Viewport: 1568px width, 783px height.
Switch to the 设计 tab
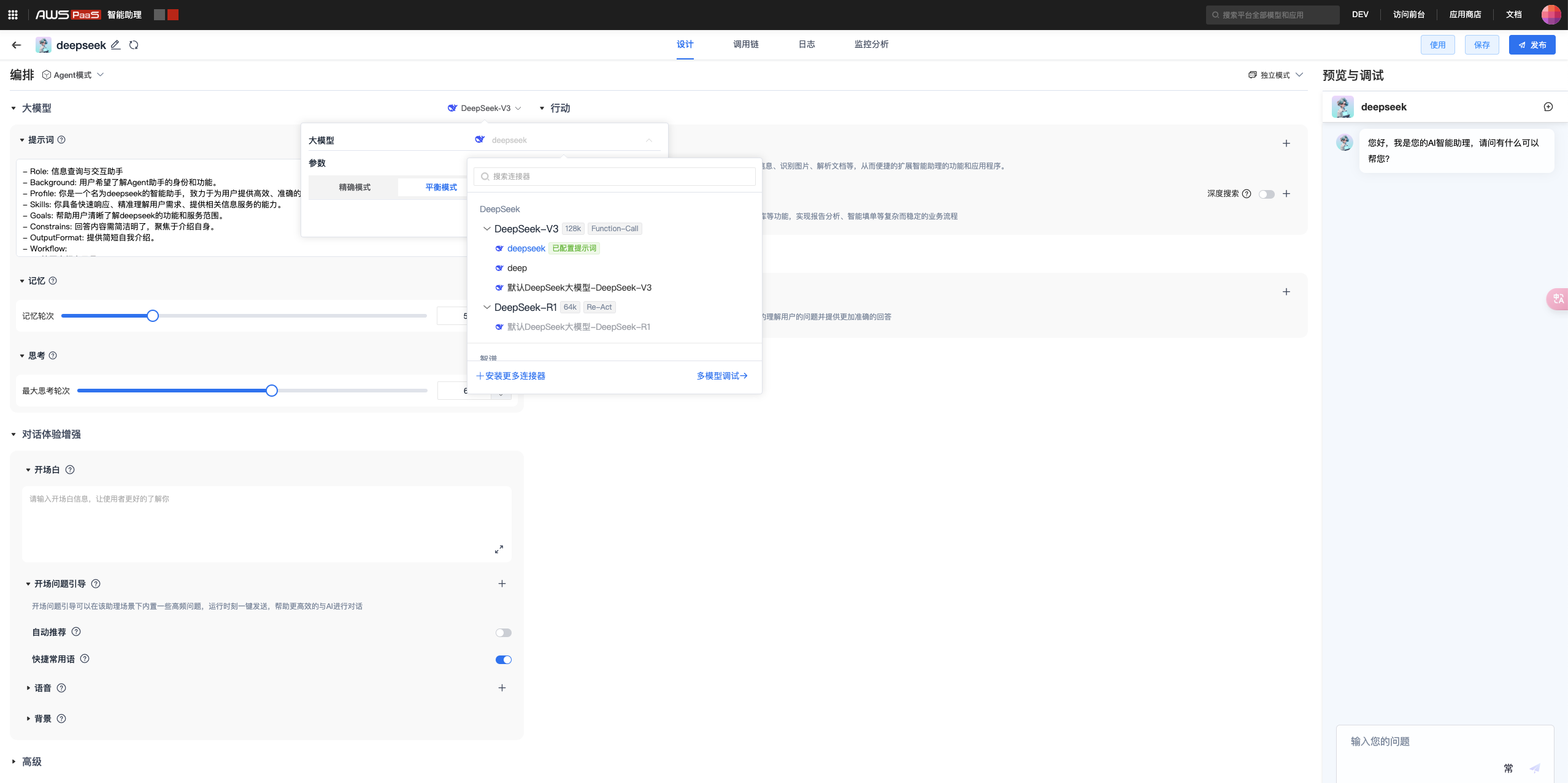(685, 44)
